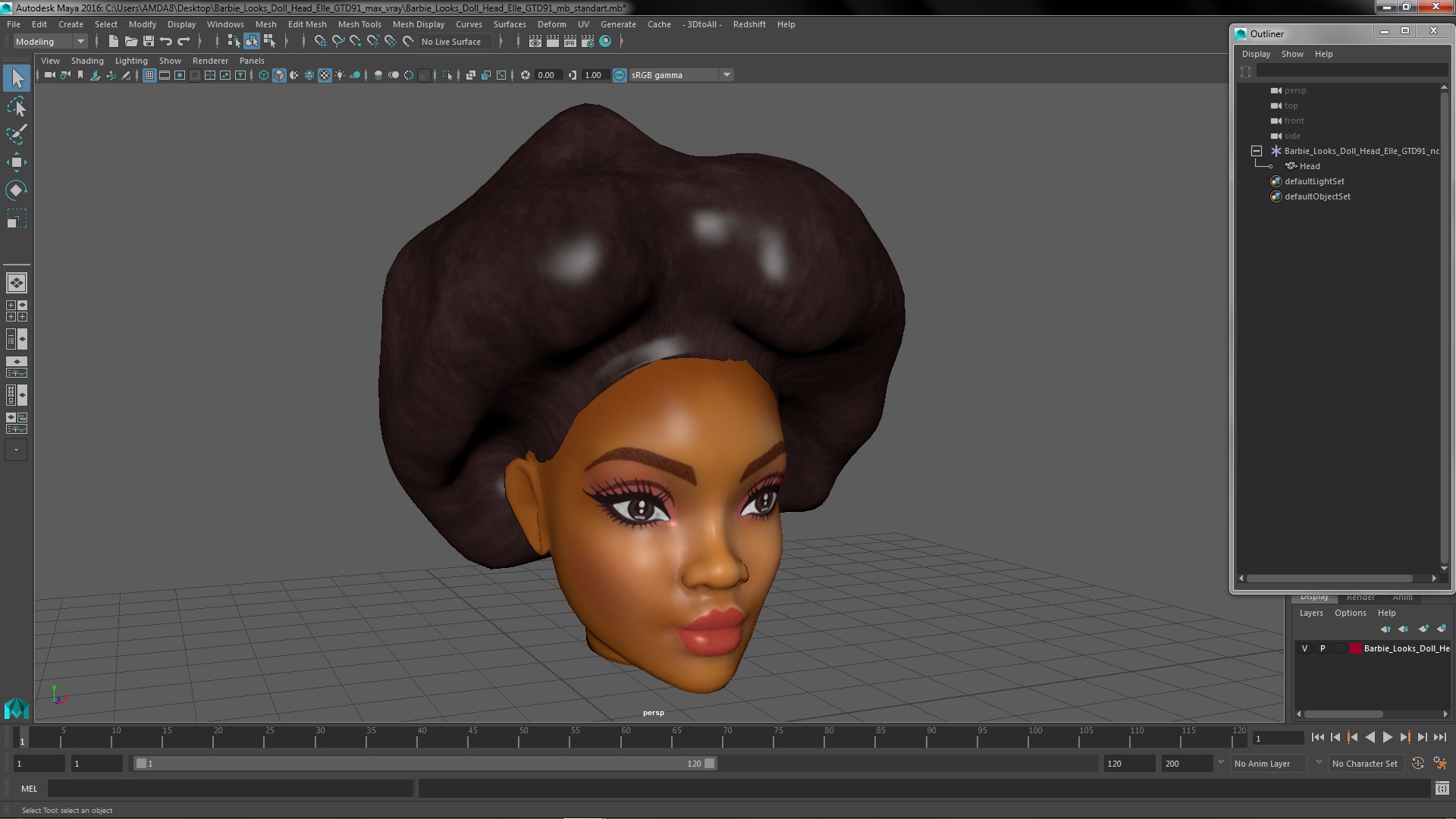Switch to four view layout
The image size is (1456, 819).
click(17, 311)
